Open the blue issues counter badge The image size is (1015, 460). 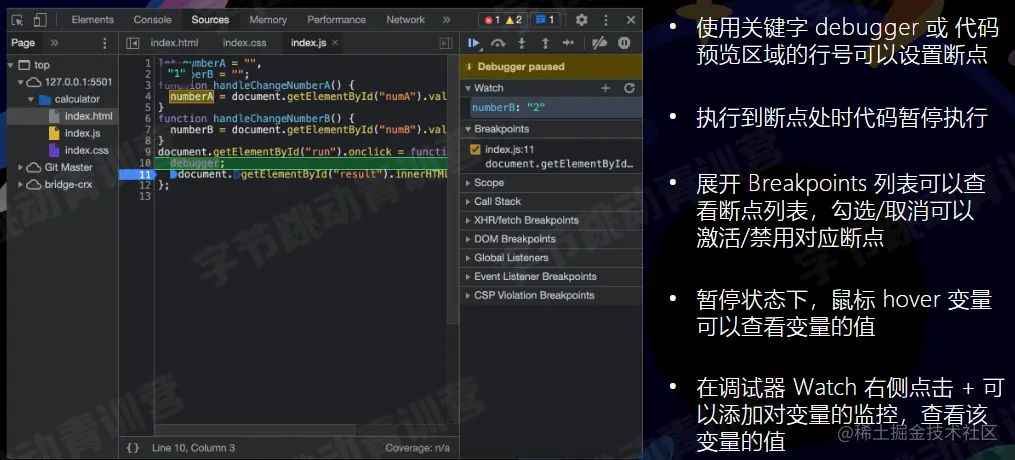(x=545, y=20)
